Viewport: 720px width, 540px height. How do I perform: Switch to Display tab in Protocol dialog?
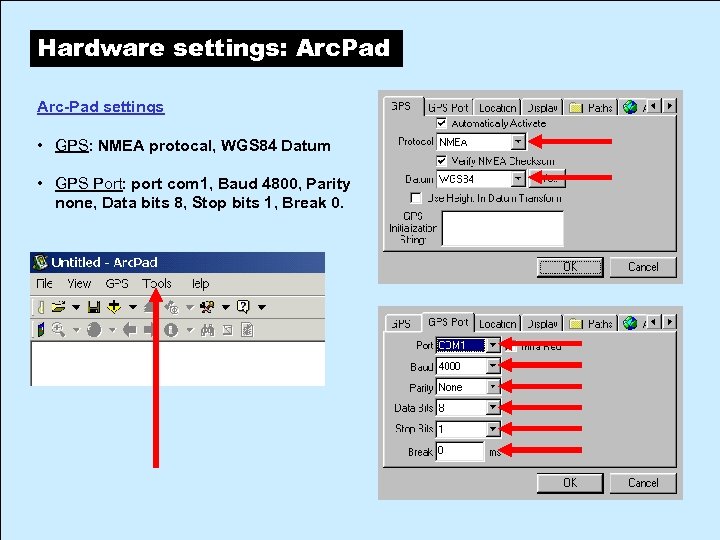pos(542,108)
